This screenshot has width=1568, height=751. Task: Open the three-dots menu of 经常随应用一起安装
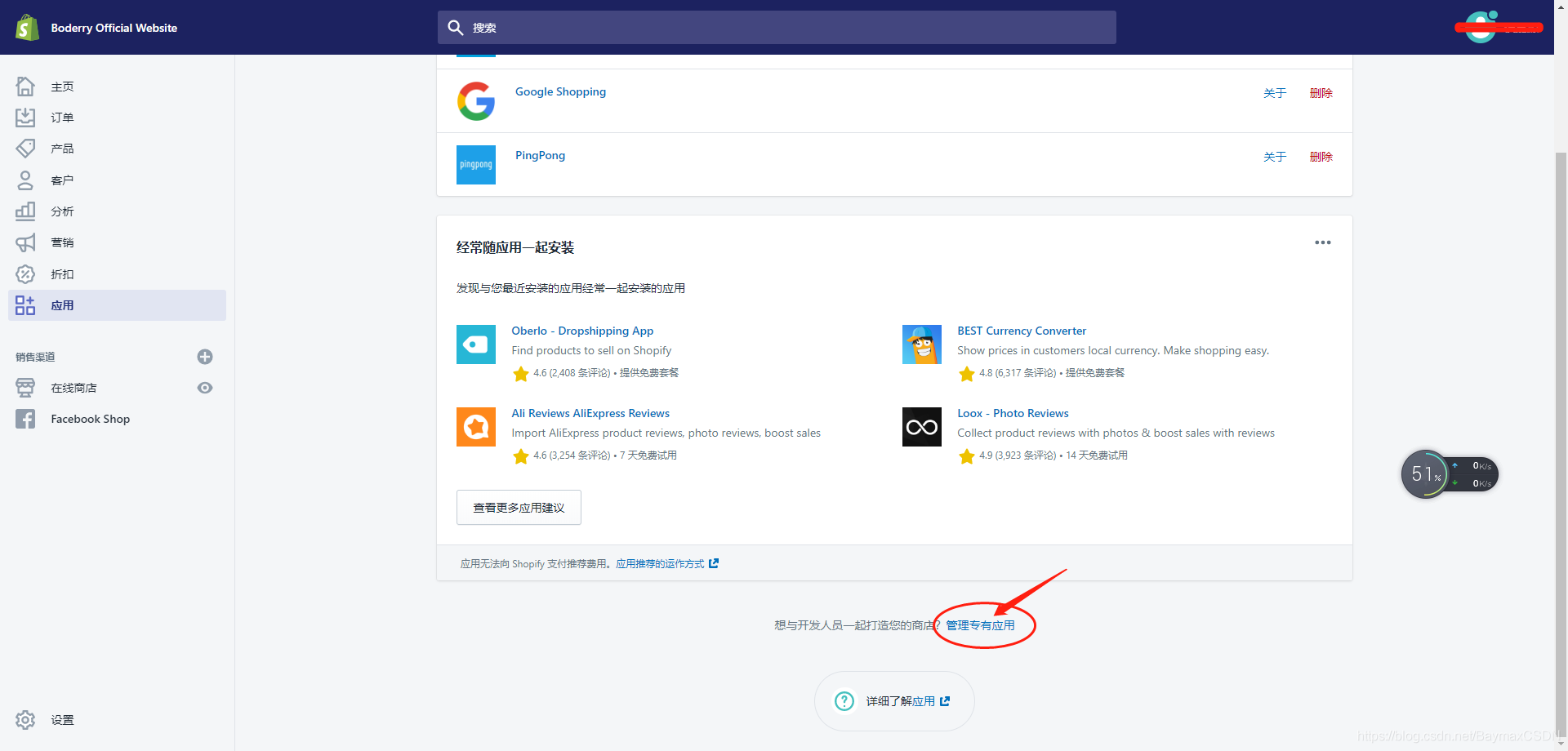click(1323, 242)
